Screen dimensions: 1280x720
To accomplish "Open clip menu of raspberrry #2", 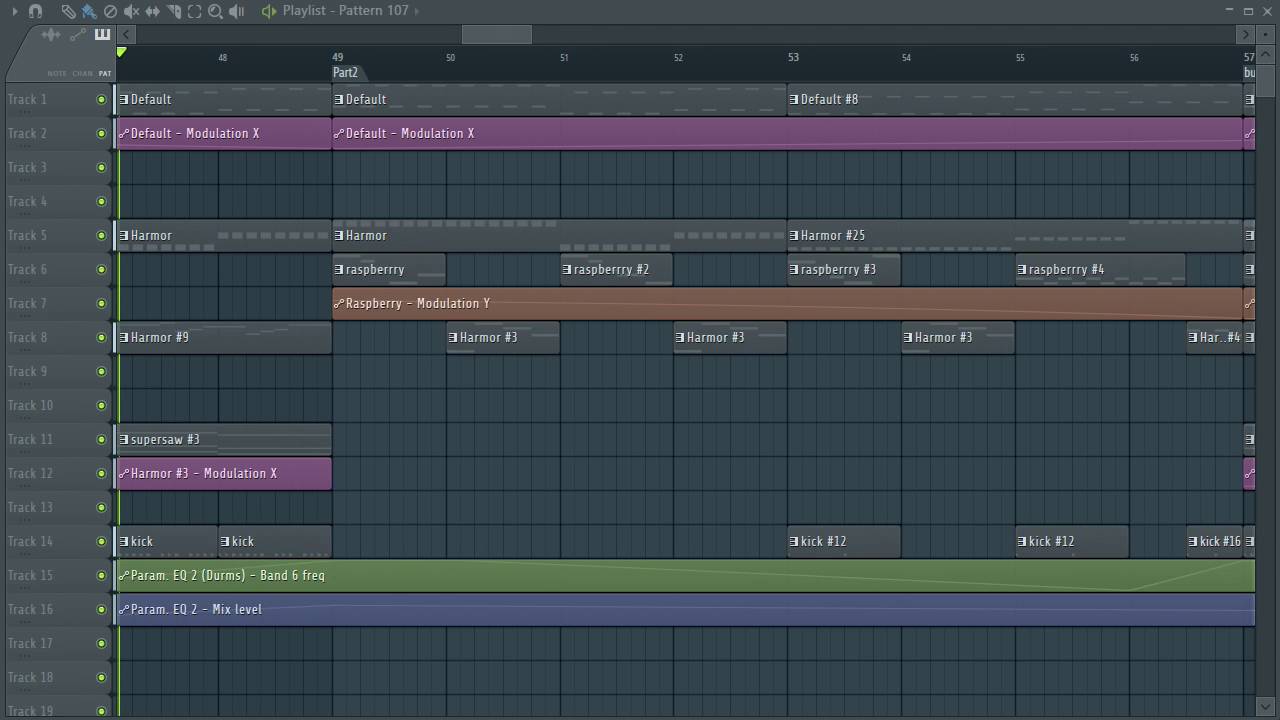I will tap(567, 269).
